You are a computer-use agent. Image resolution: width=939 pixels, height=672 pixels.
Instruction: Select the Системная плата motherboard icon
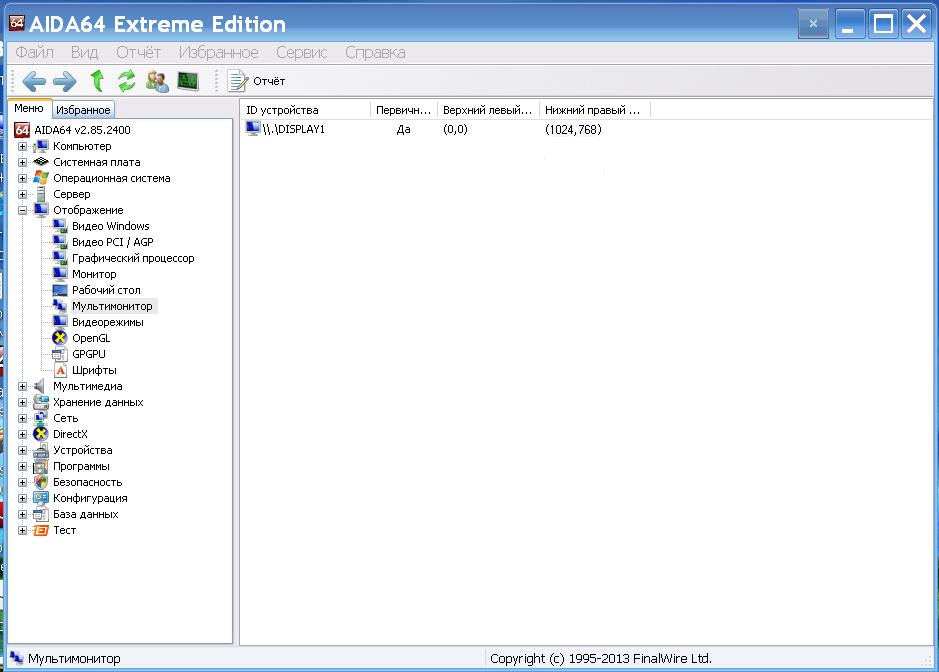click(41, 162)
